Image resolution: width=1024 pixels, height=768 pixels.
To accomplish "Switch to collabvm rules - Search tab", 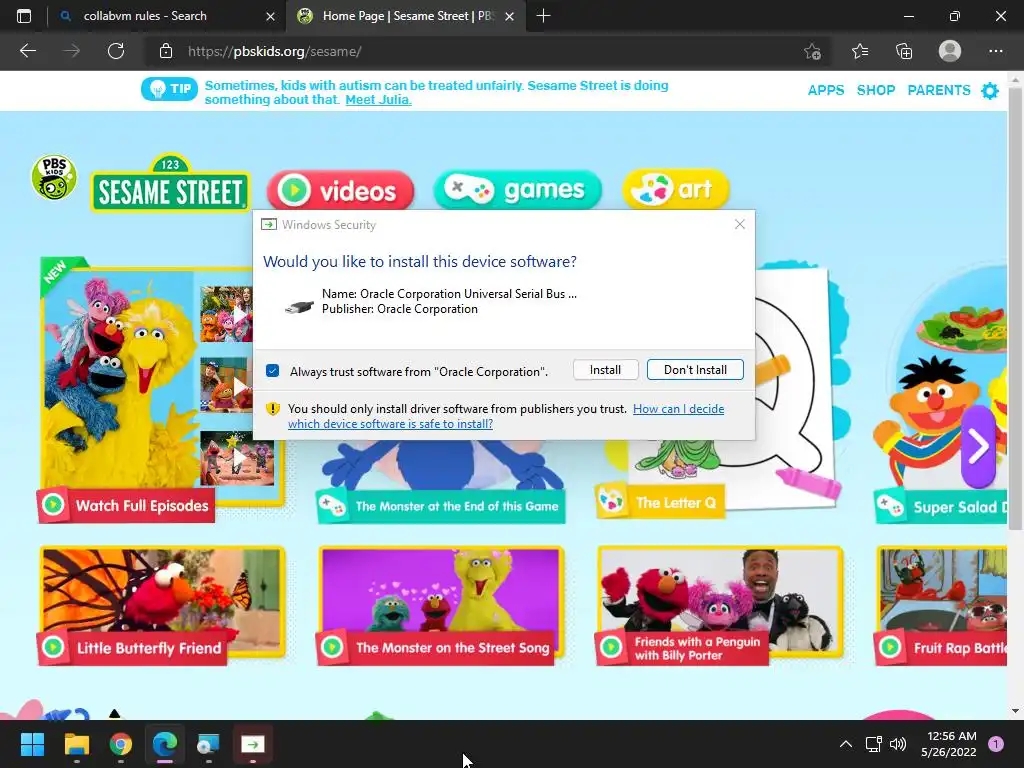I will tap(145, 16).
